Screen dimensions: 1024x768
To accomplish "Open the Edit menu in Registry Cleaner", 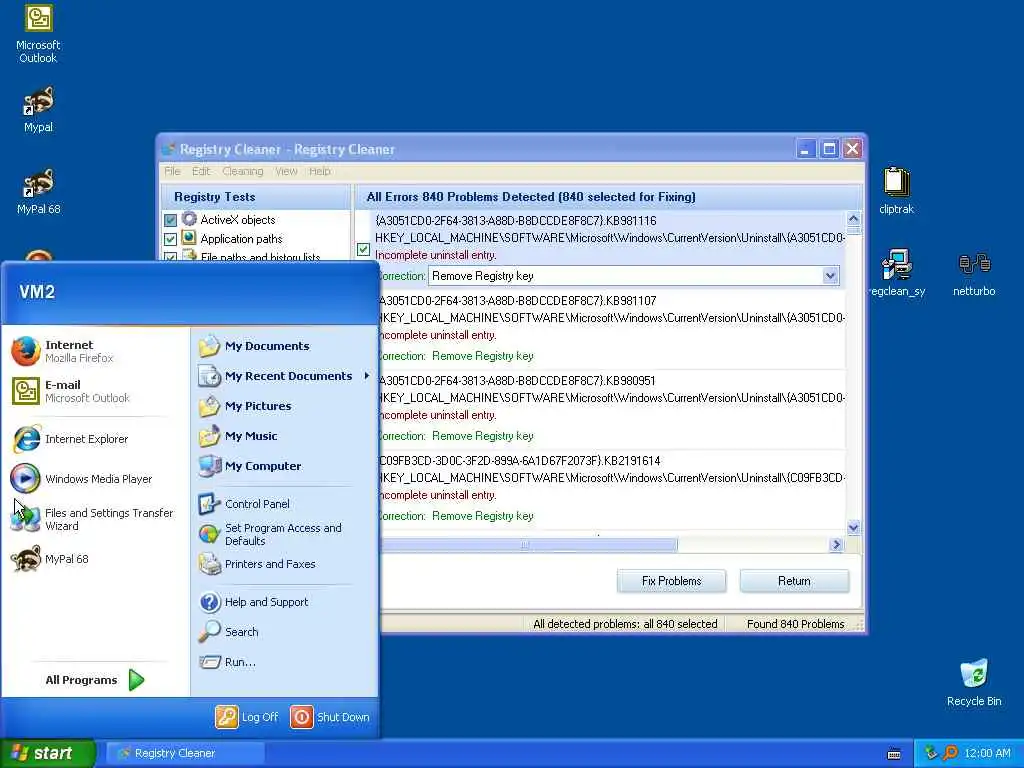I will click(x=201, y=171).
